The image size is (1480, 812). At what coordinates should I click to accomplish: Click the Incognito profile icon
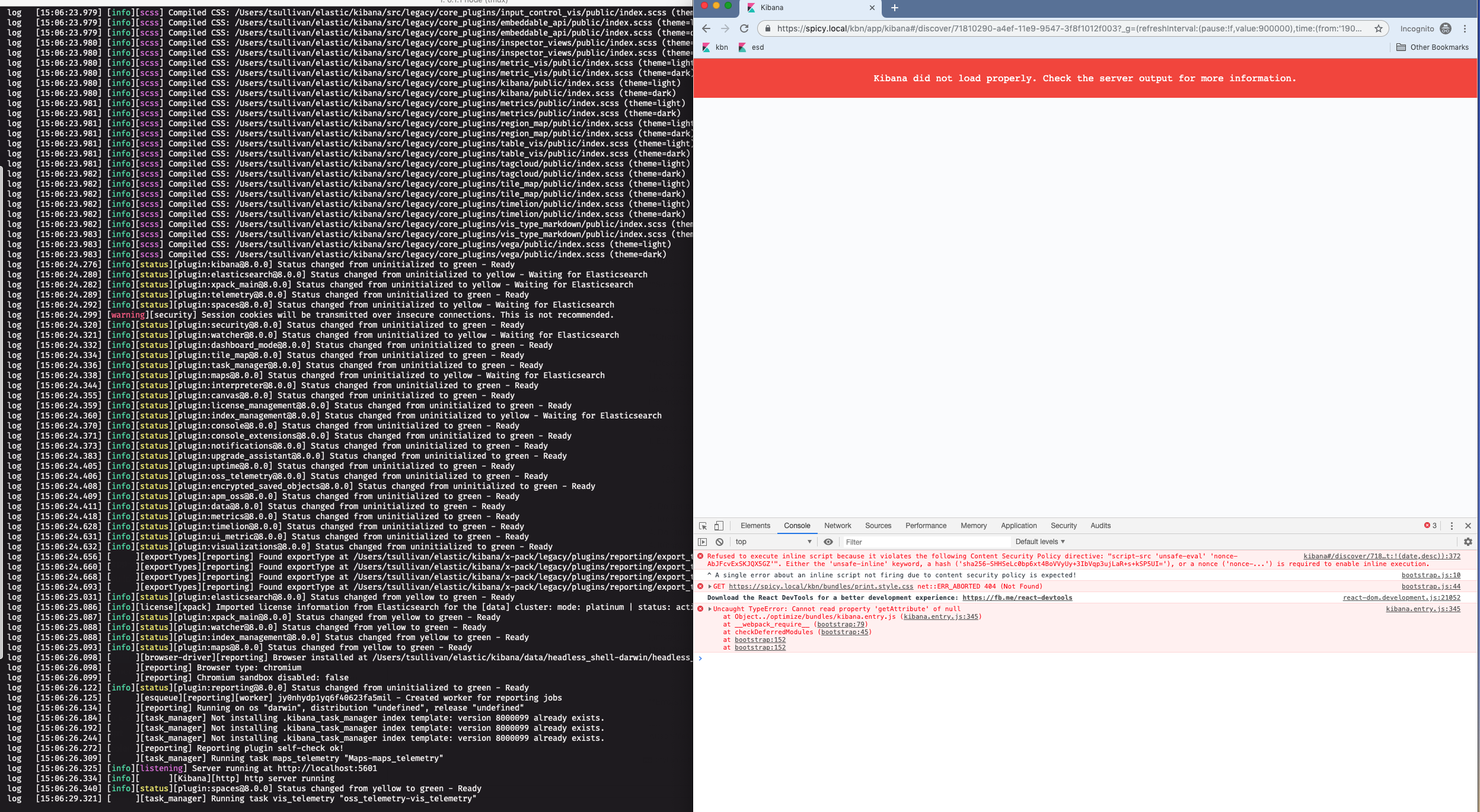pyautogui.click(x=1446, y=28)
